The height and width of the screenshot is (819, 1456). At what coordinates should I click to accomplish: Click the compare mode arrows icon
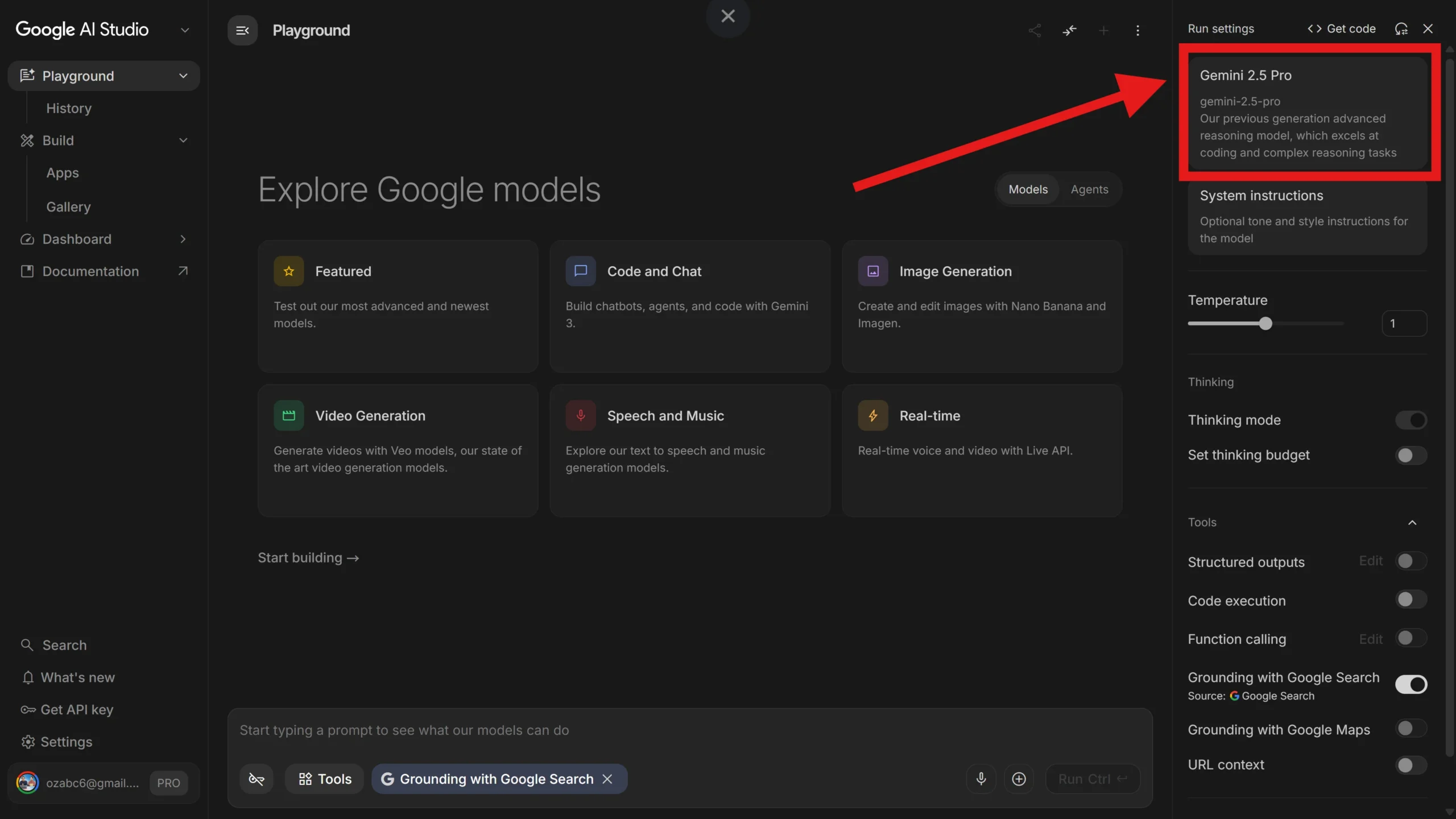point(1069,30)
